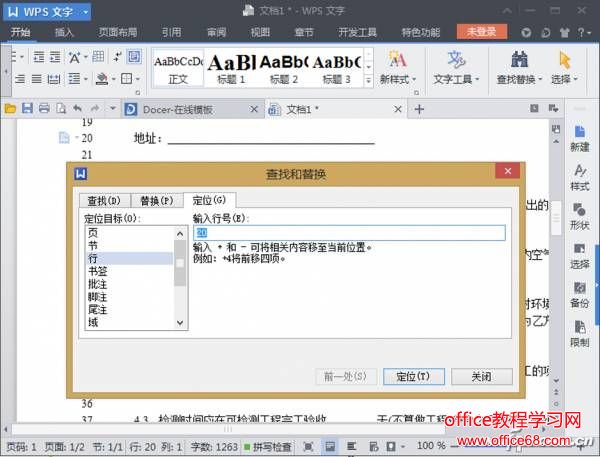Open the 形状 sidebar panel
The width and height of the screenshot is (600, 457).
580,216
